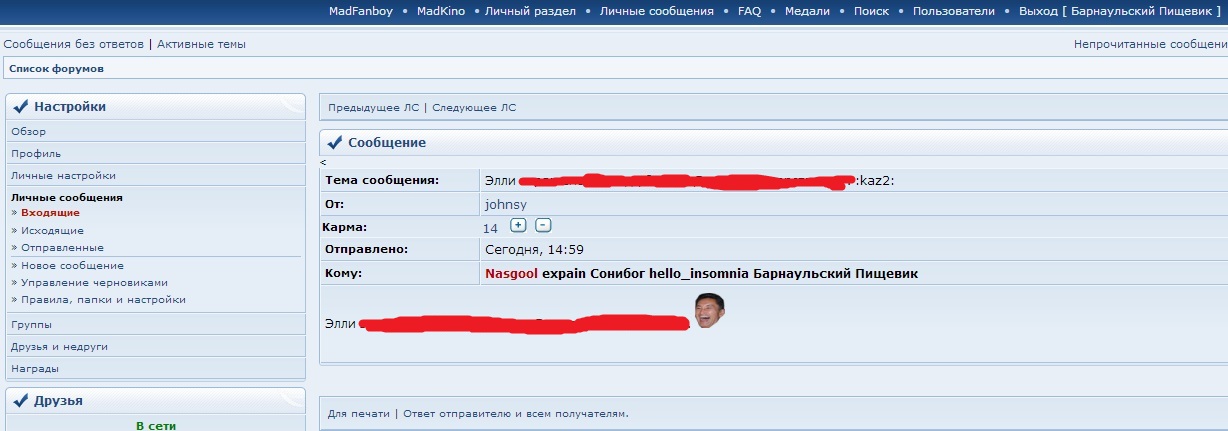Screen dimensions: 1228x431
Task: Open Управление черновиками drafts
Action: pyautogui.click(x=94, y=283)
